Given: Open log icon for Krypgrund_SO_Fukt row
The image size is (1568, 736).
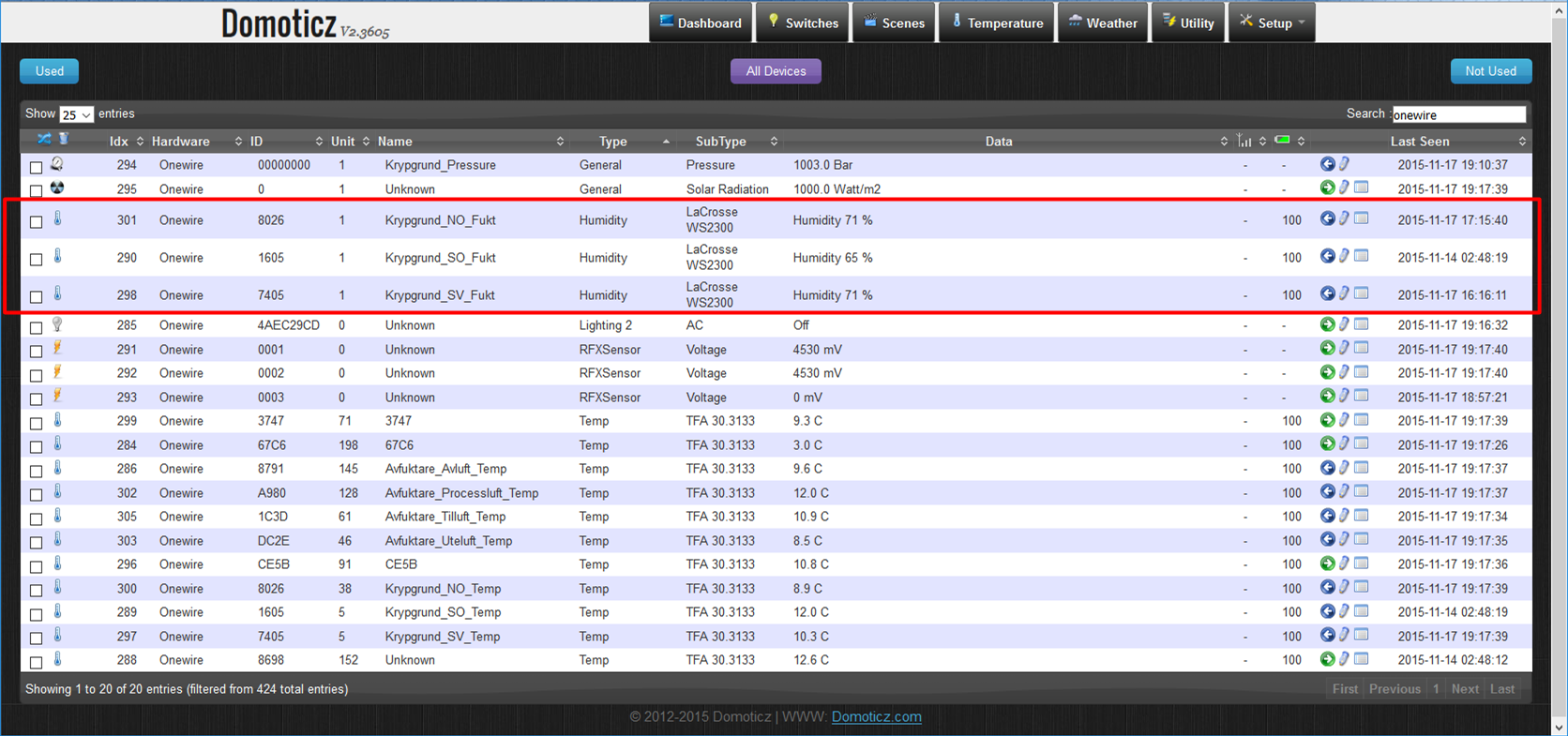Looking at the screenshot, I should tap(1361, 256).
